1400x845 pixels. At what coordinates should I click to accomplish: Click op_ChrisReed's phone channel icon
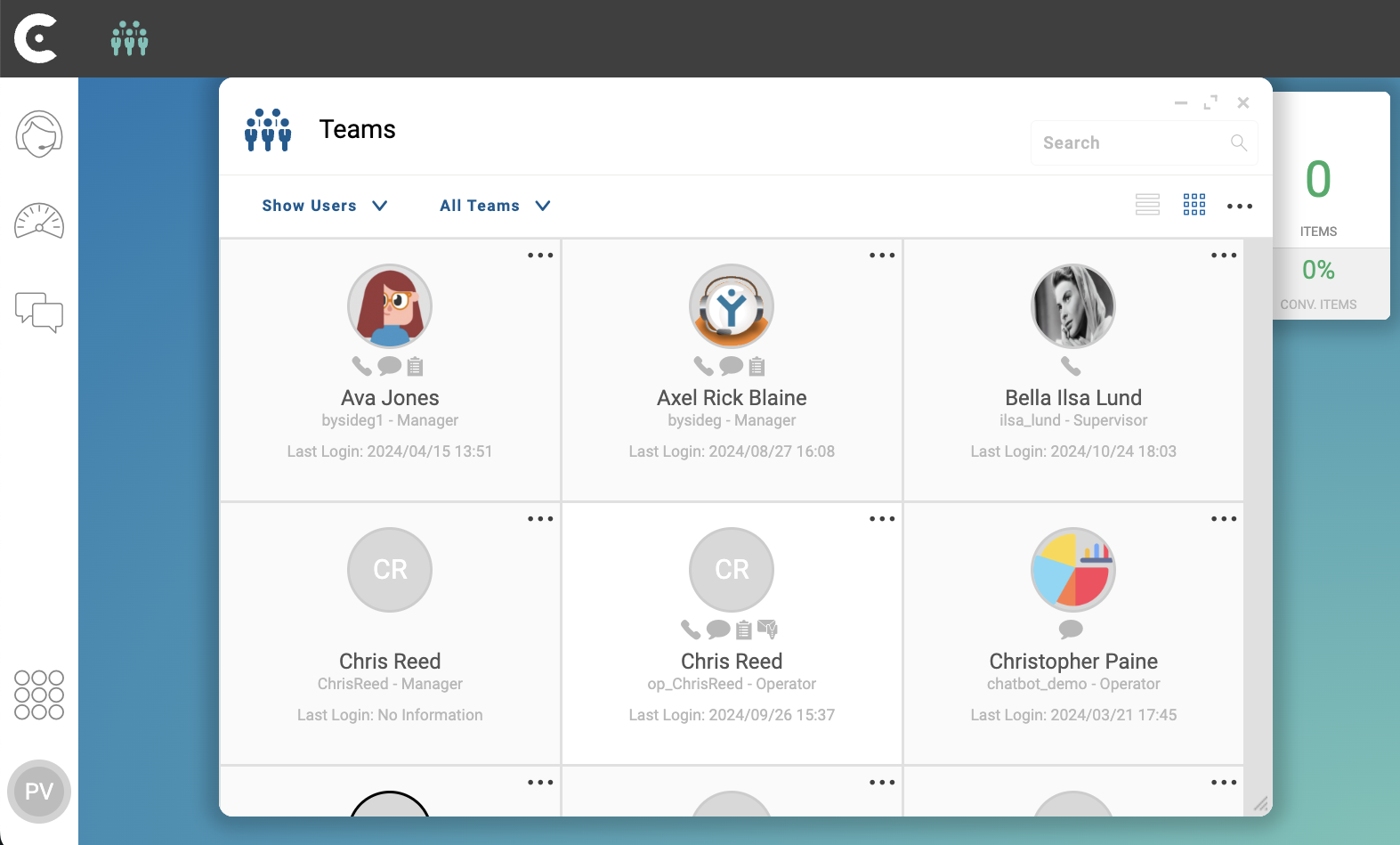pyautogui.click(x=691, y=630)
